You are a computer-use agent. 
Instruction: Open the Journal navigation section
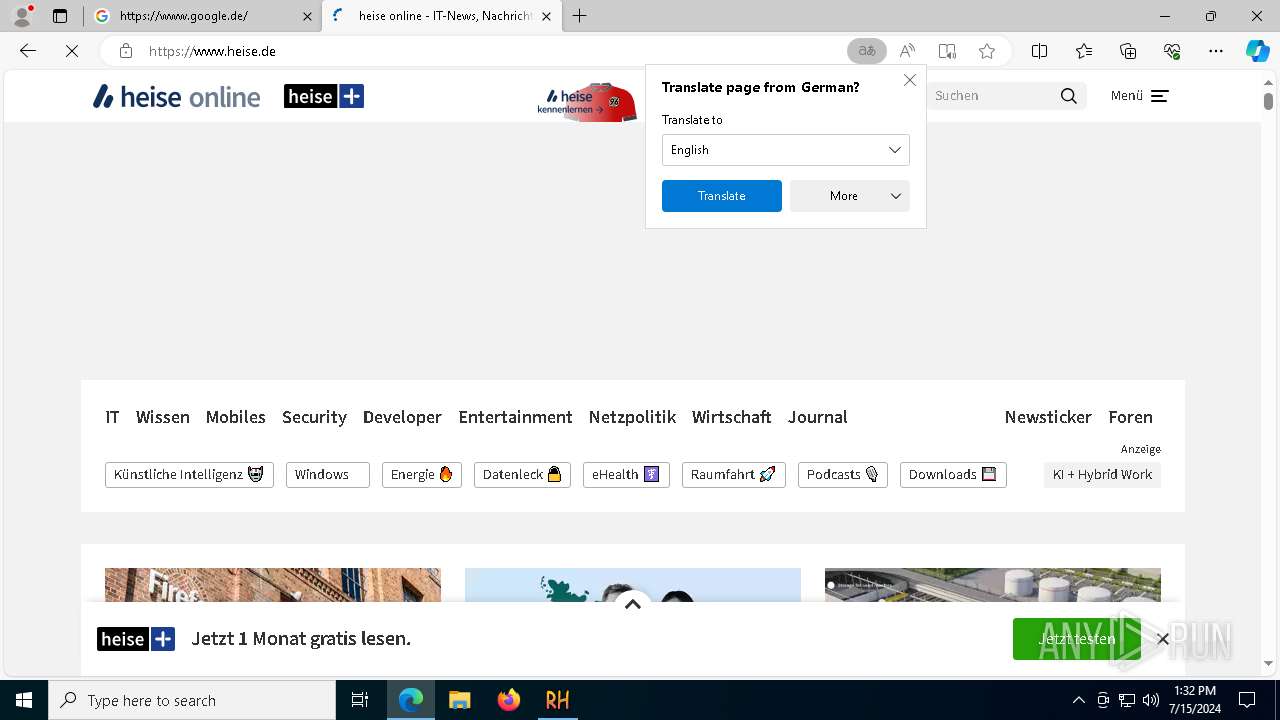[817, 417]
